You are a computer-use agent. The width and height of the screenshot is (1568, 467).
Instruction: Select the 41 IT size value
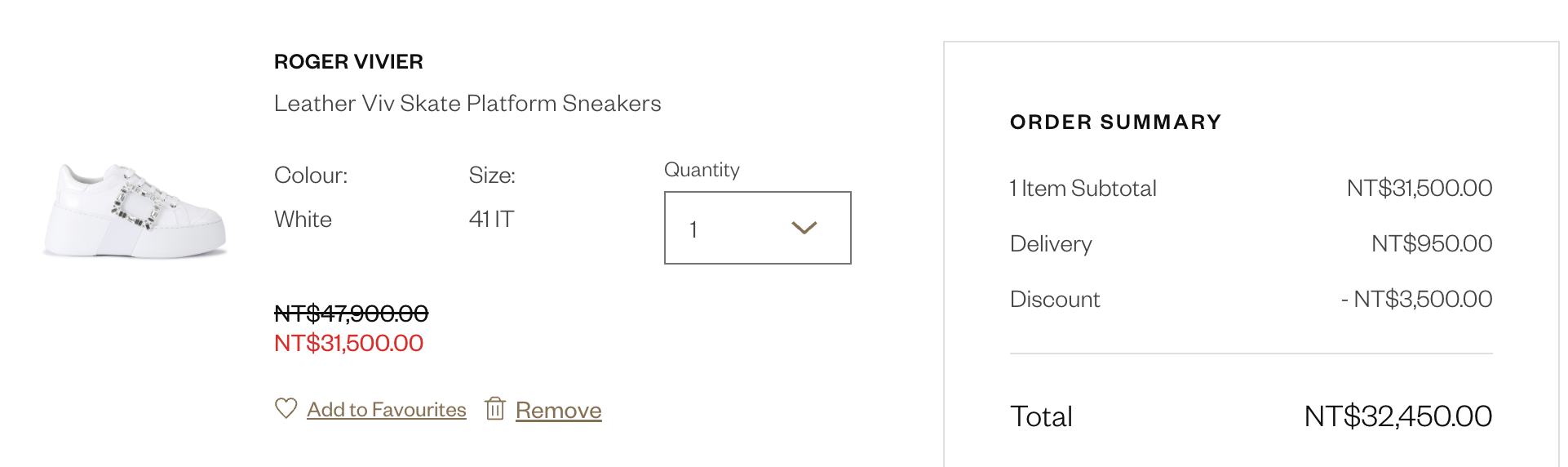pos(491,220)
